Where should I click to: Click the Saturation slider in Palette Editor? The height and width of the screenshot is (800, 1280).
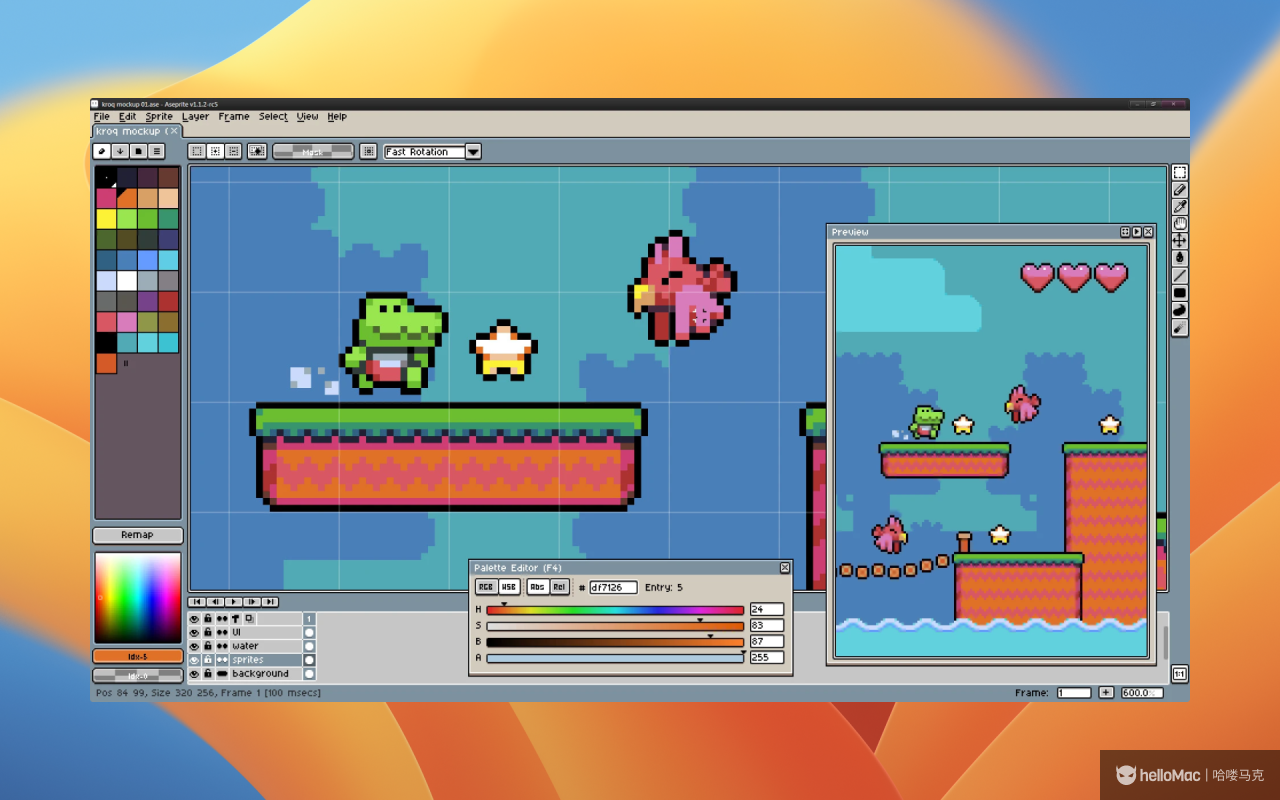[615, 626]
